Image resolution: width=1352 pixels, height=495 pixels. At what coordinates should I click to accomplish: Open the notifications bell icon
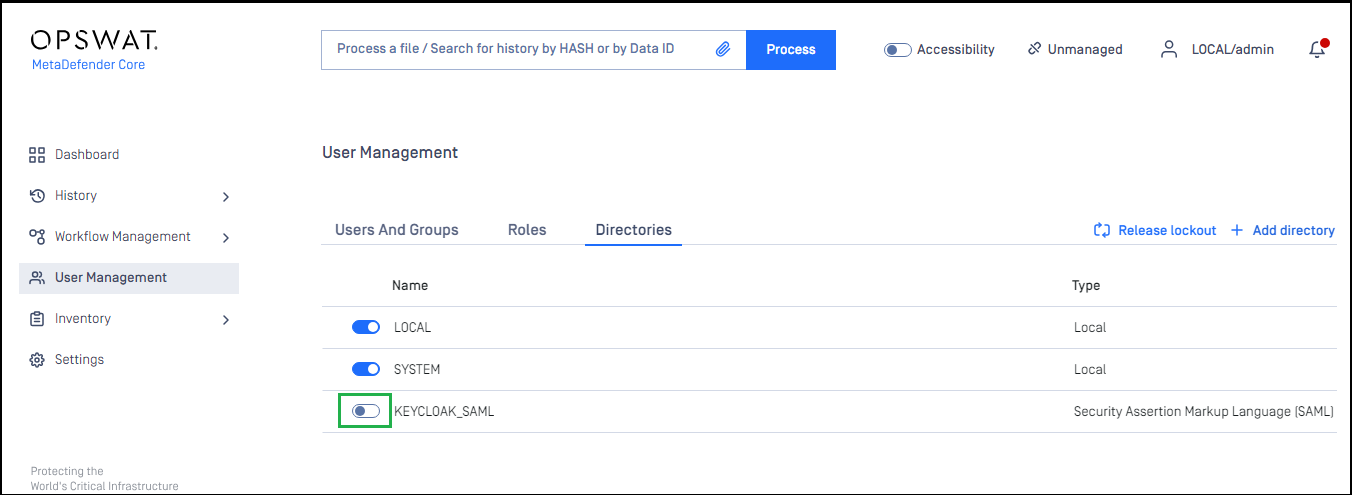1317,49
